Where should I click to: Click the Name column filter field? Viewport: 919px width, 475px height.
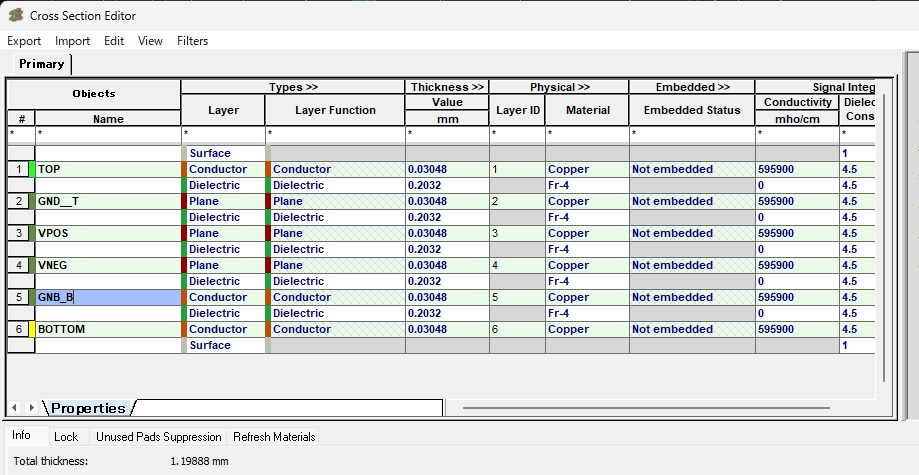tap(108, 133)
